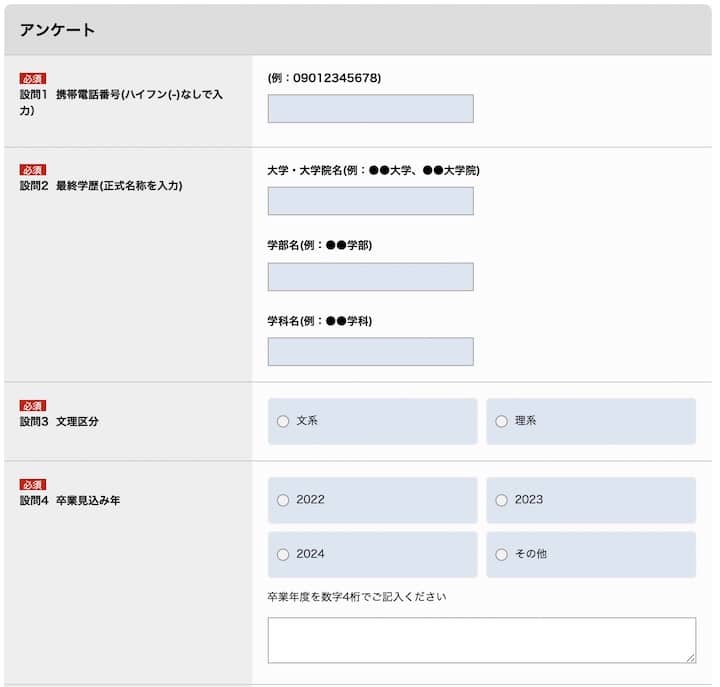Click the textarea resize handle
720x687 pixels.
pyautogui.click(x=690, y=657)
